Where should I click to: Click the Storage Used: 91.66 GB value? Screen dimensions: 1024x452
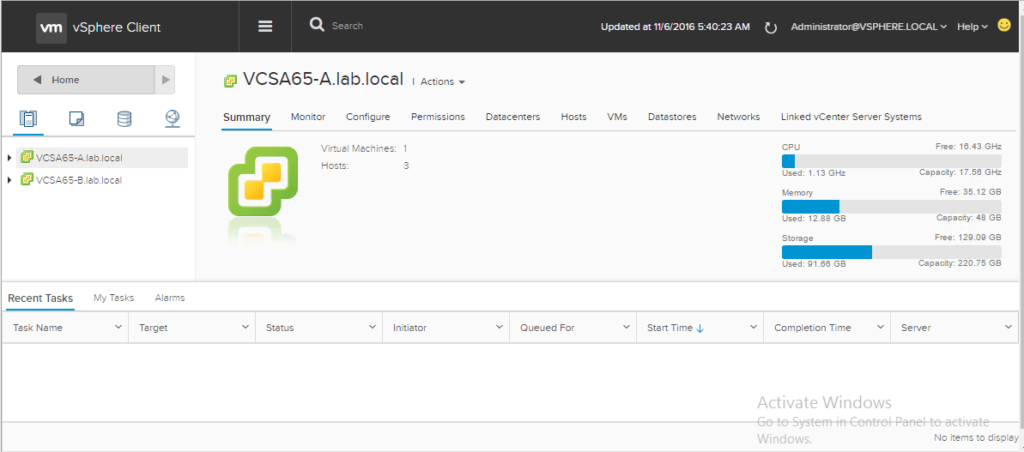point(814,264)
